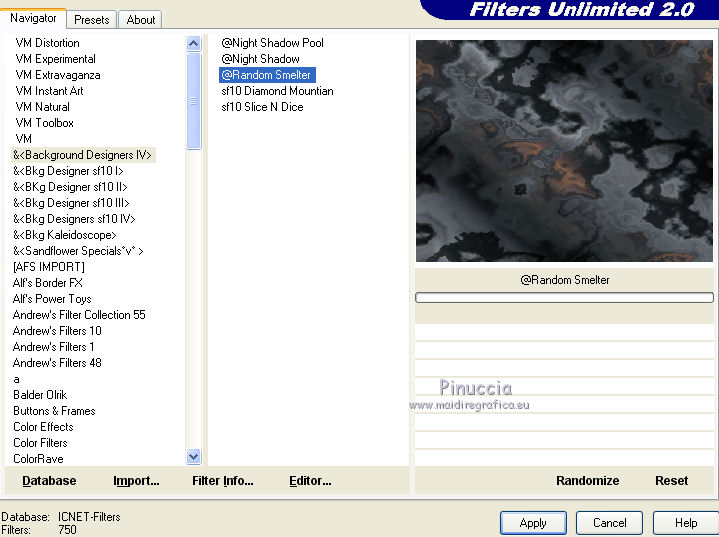Viewport: 719px width, 537px height.
Task: Randomize the filter settings
Action: point(587,481)
